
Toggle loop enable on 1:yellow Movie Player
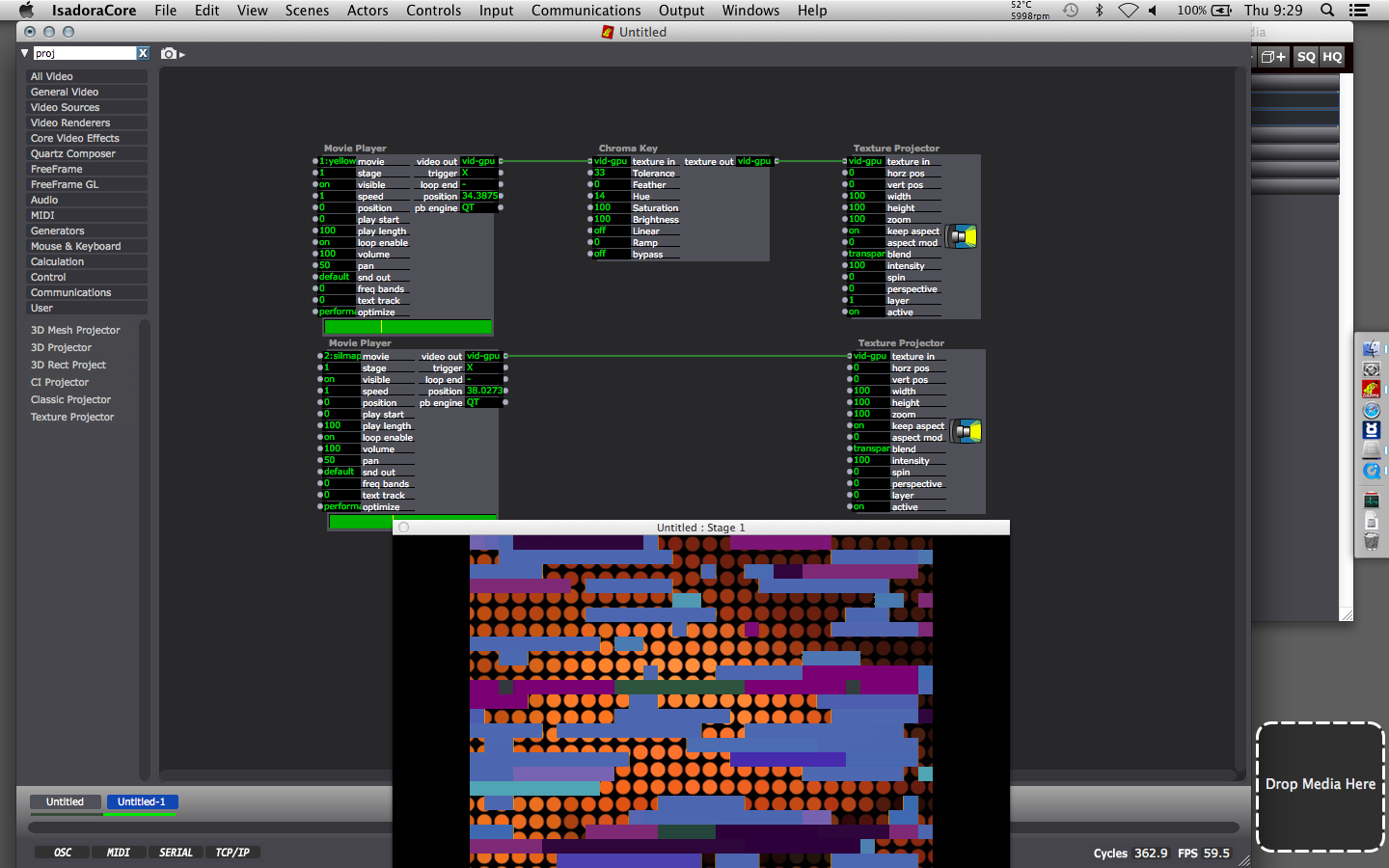[337, 243]
